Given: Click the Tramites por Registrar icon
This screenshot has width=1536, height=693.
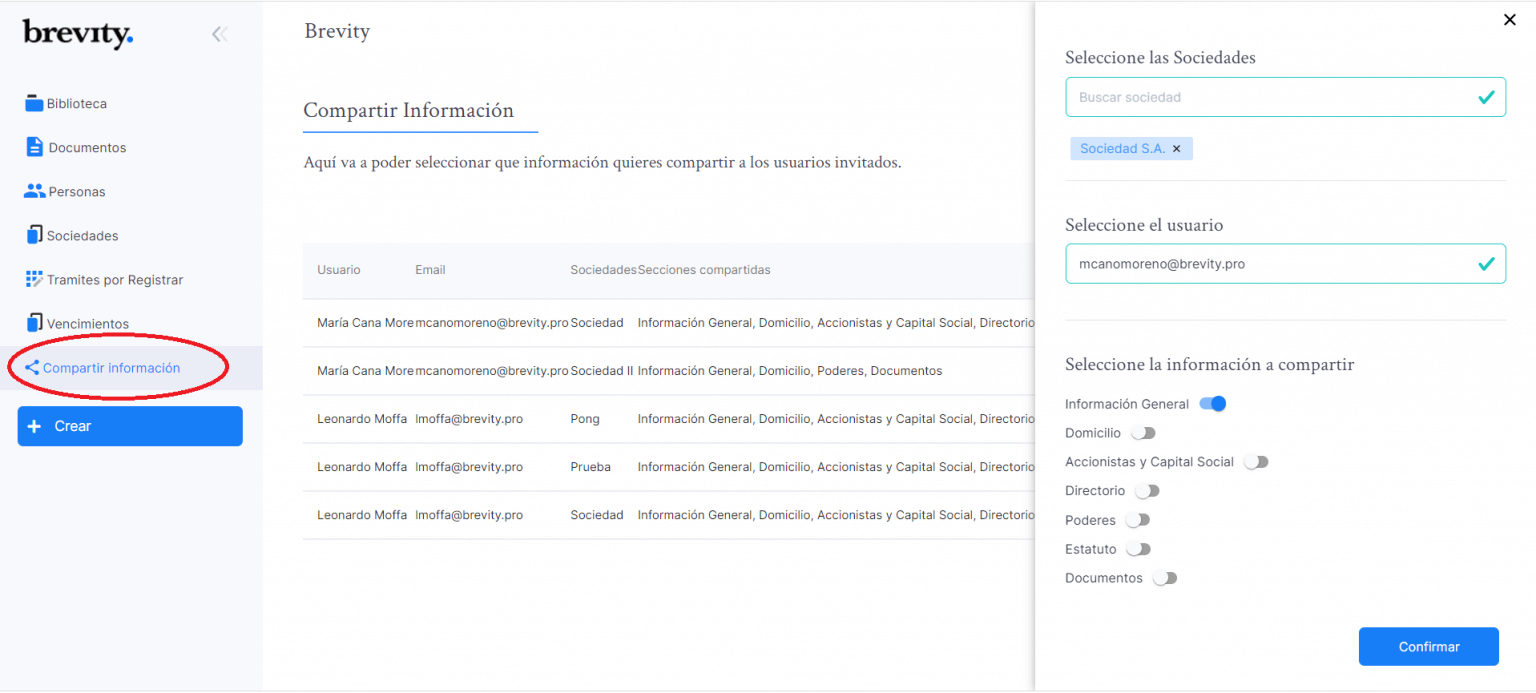Looking at the screenshot, I should click(x=34, y=279).
